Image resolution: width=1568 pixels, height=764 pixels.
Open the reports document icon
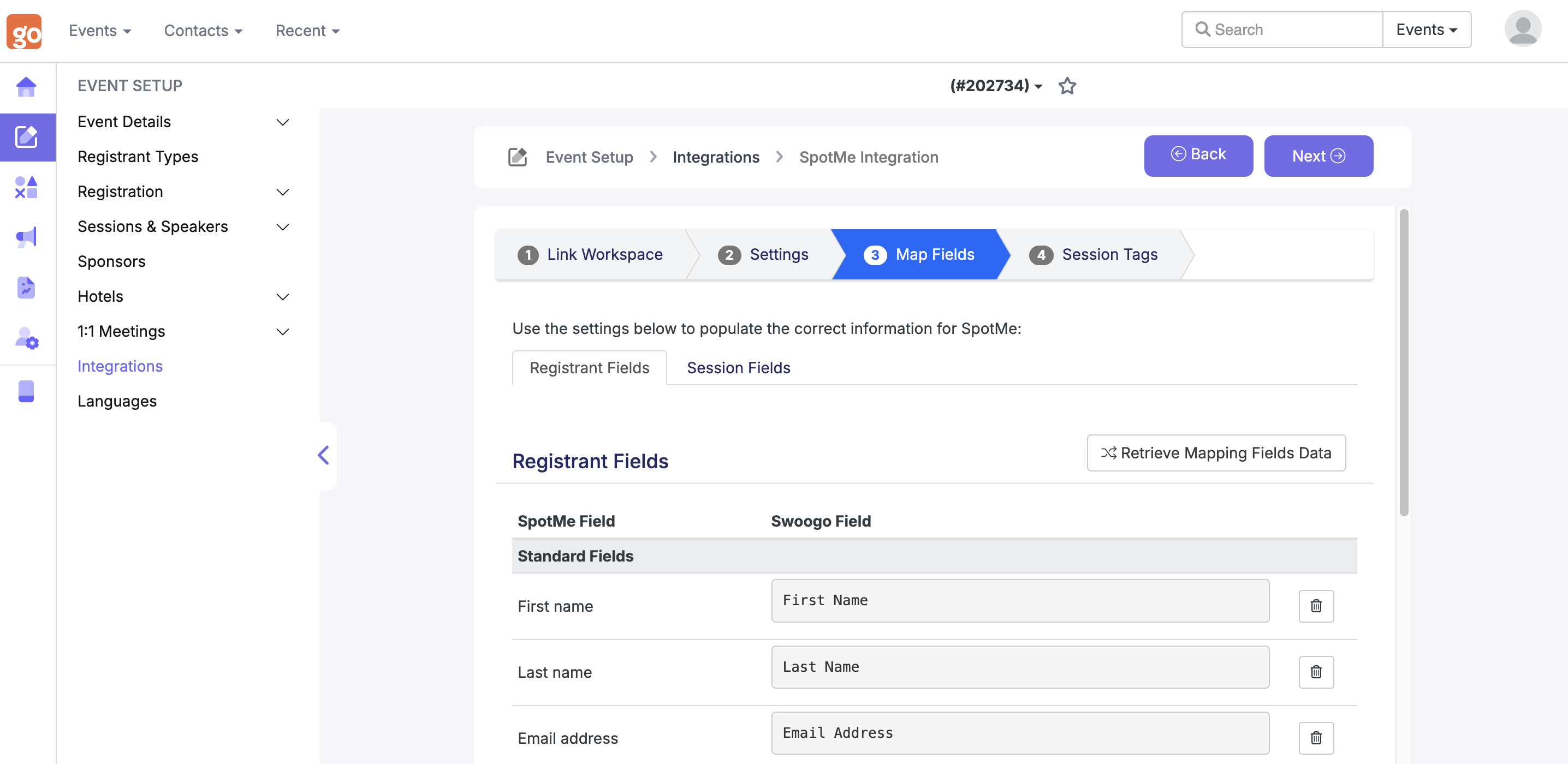pos(26,288)
